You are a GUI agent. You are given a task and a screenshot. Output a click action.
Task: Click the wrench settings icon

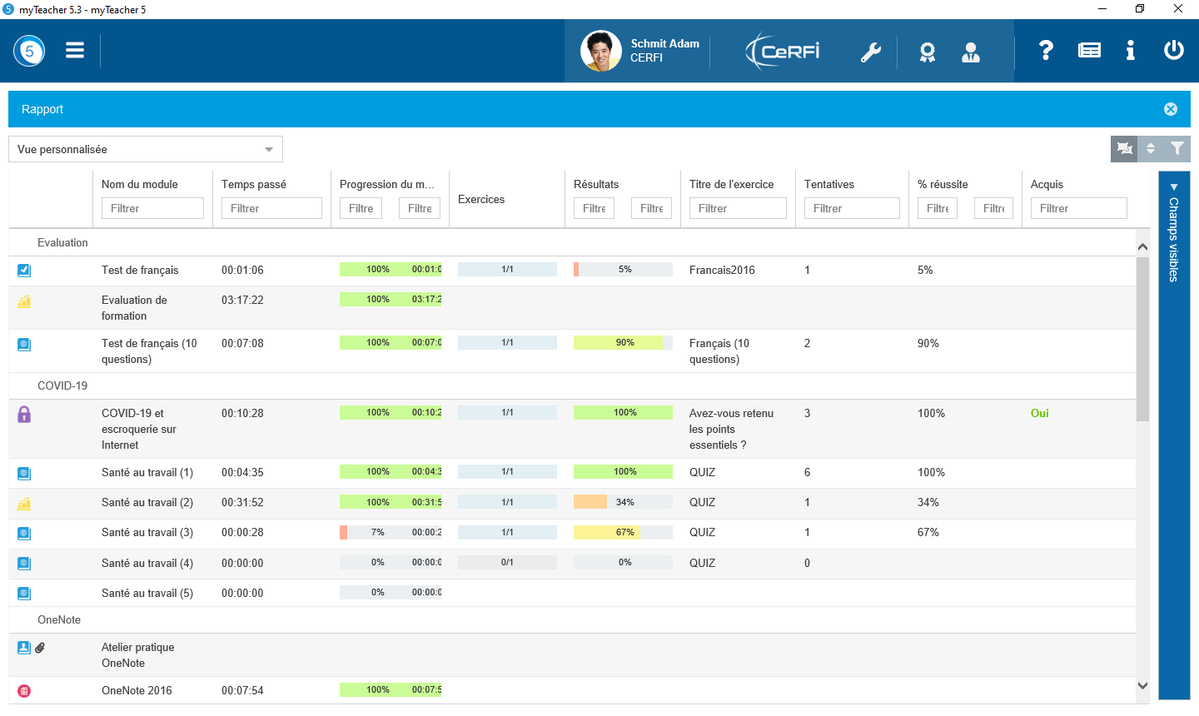[870, 52]
